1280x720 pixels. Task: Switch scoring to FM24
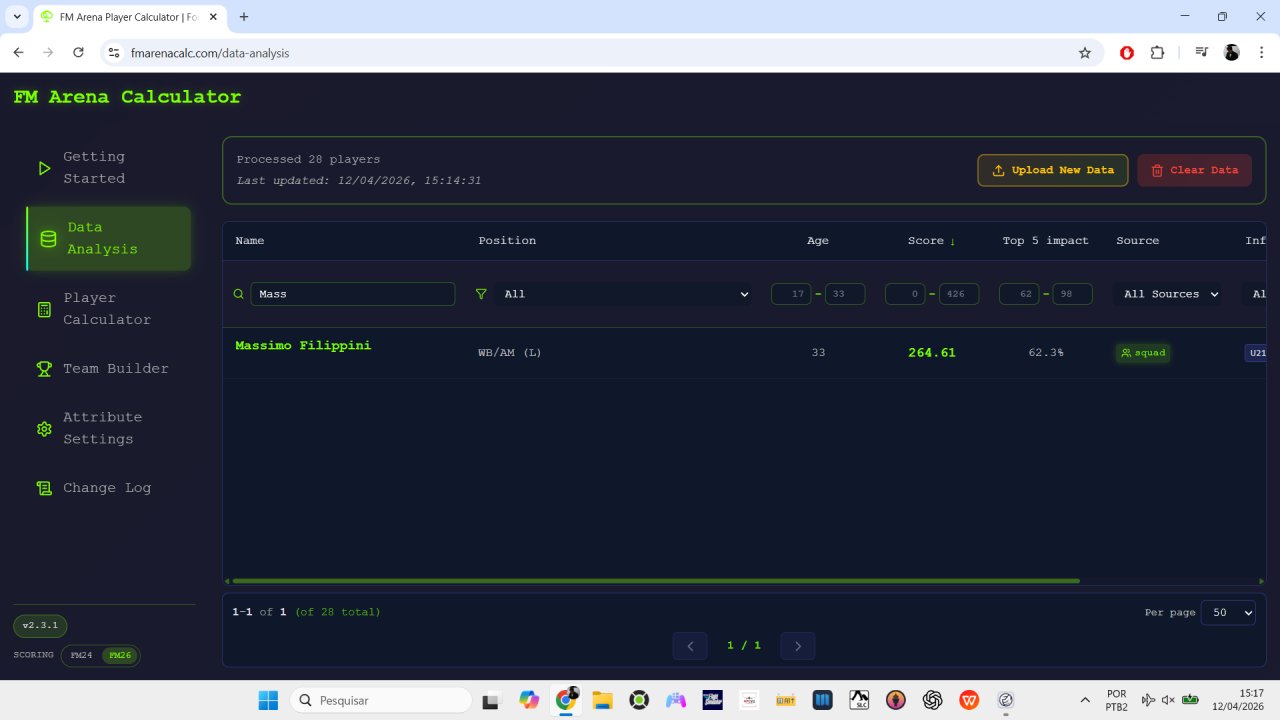point(81,656)
